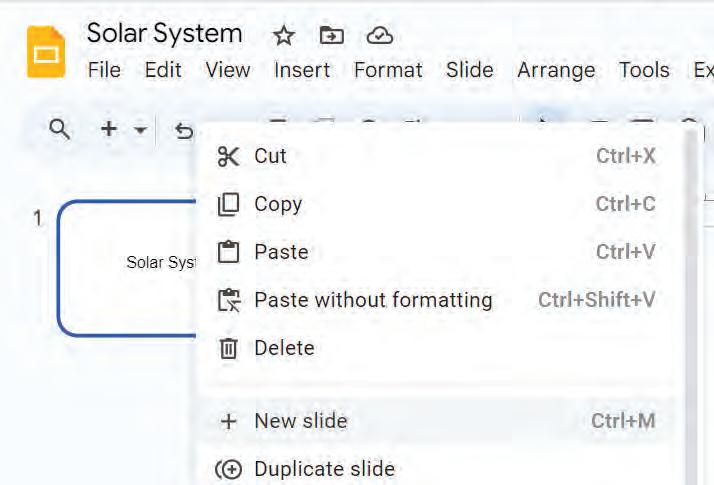Image resolution: width=714 pixels, height=485 pixels.
Task: Open the Insert menu
Action: [302, 70]
